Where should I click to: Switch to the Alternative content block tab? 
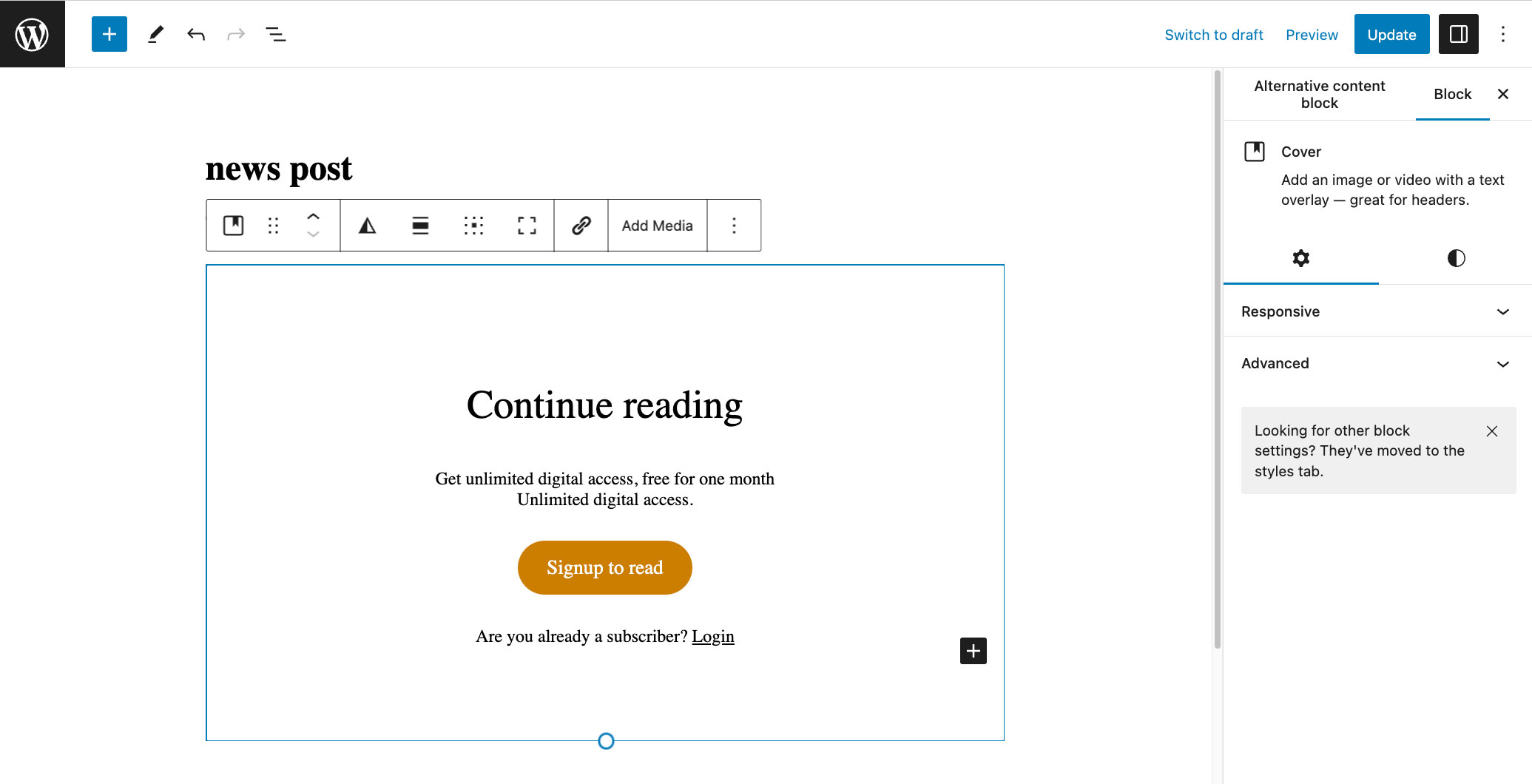1319,95
